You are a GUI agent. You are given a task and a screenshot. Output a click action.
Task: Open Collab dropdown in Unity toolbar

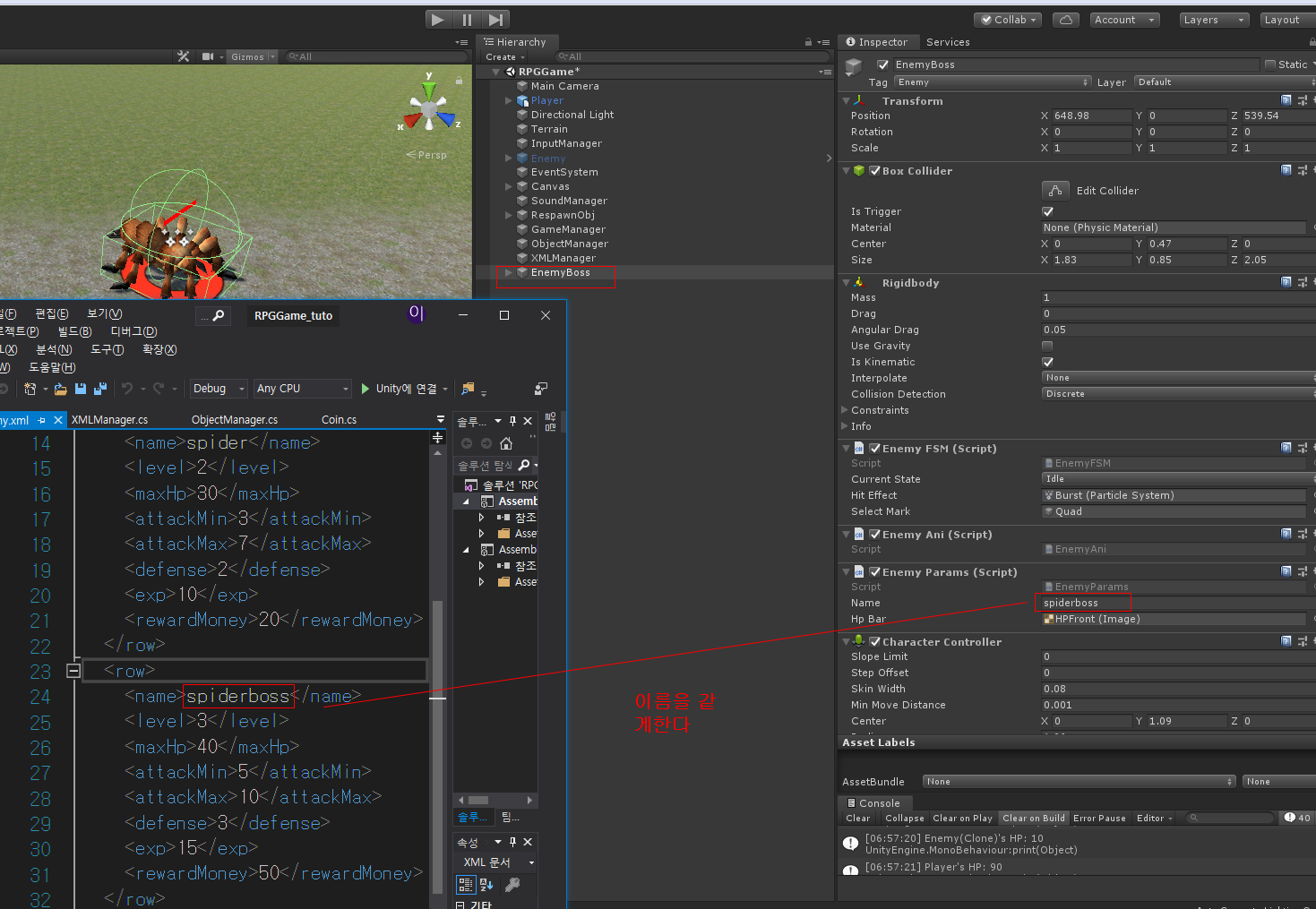point(1008,20)
